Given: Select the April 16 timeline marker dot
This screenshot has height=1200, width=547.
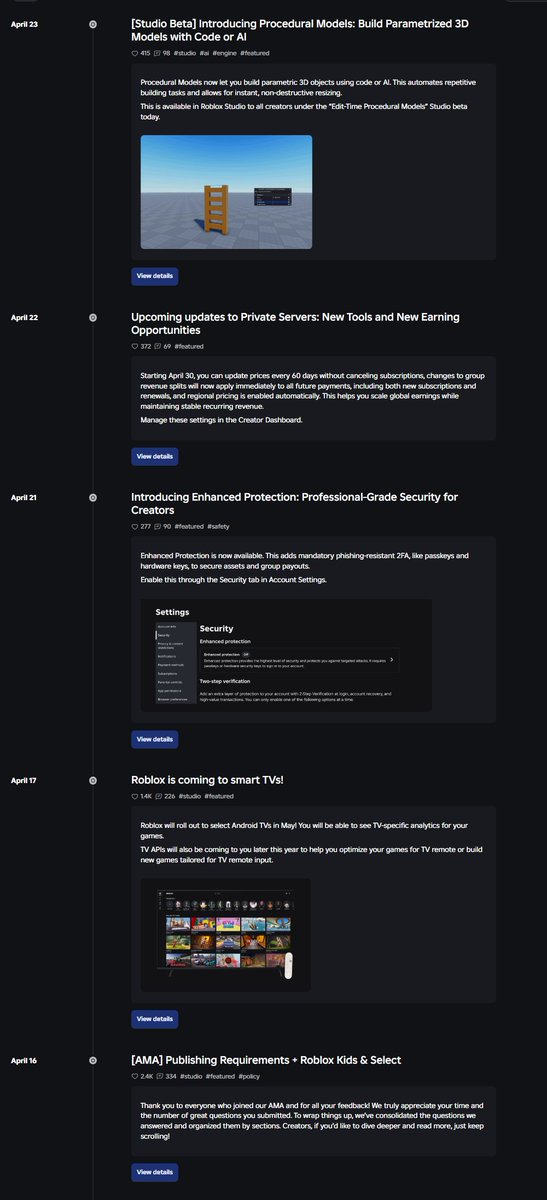Looking at the screenshot, I should tap(93, 1060).
